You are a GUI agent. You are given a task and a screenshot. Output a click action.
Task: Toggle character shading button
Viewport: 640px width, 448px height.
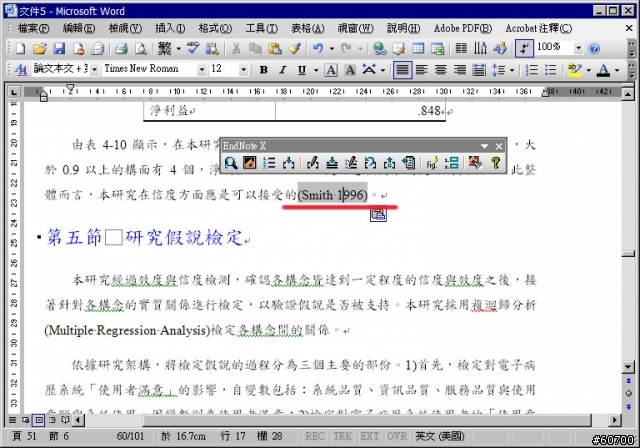(x=350, y=70)
